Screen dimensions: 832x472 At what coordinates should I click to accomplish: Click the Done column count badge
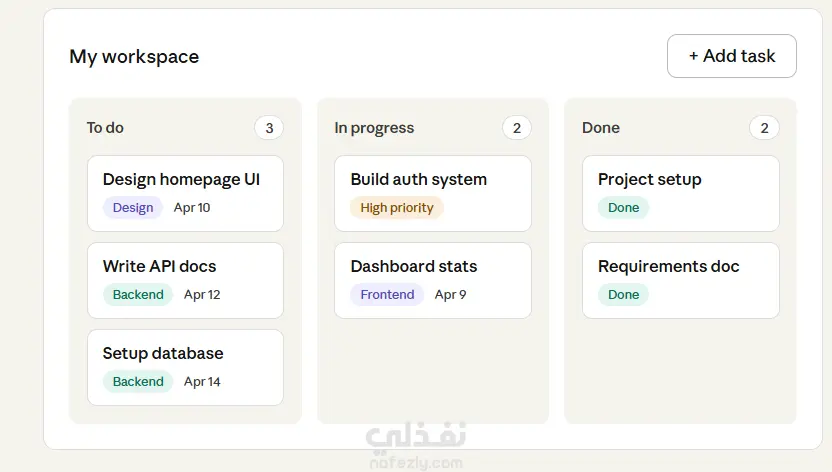tap(764, 128)
